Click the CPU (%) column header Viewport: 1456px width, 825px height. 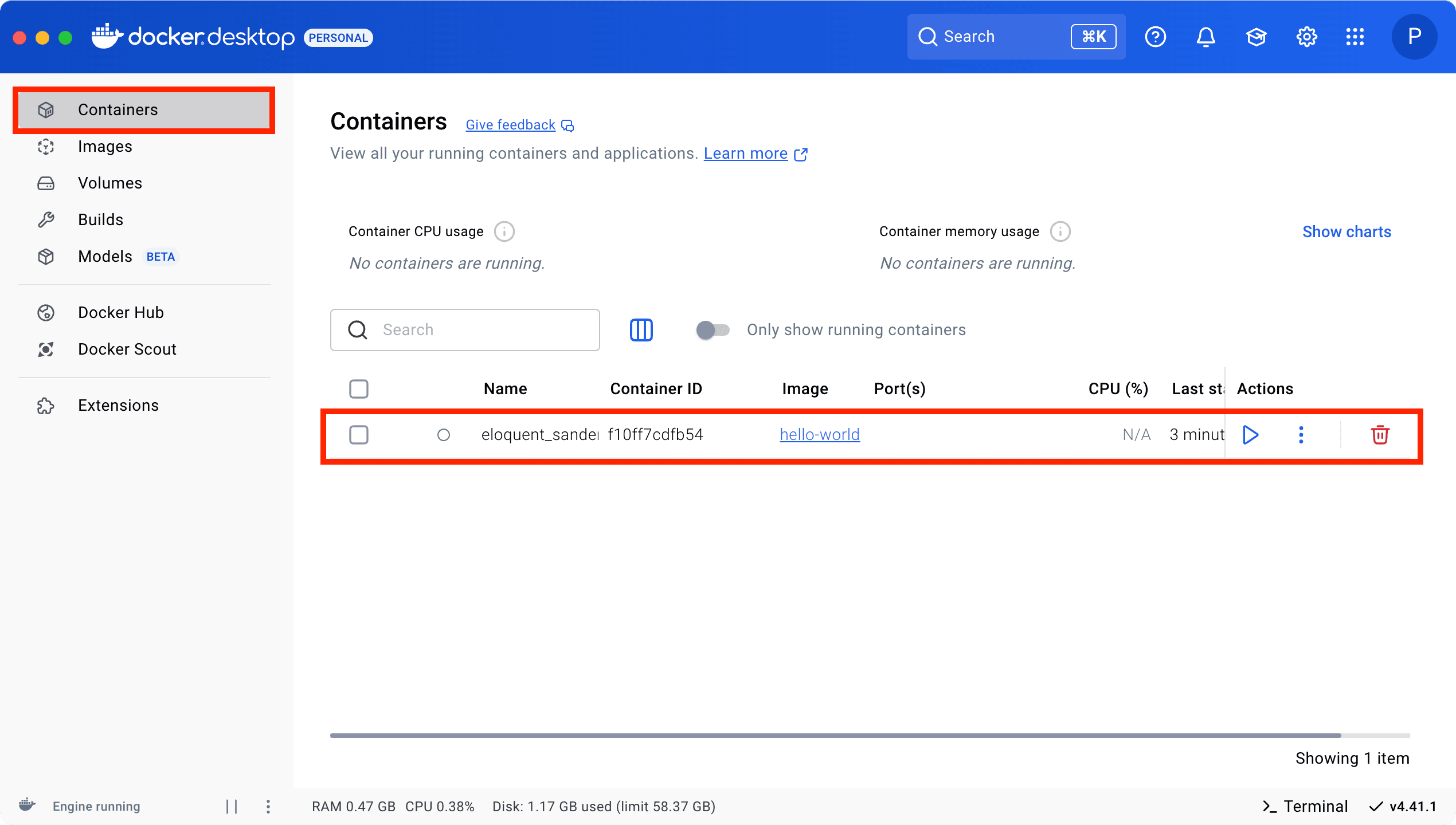point(1118,389)
